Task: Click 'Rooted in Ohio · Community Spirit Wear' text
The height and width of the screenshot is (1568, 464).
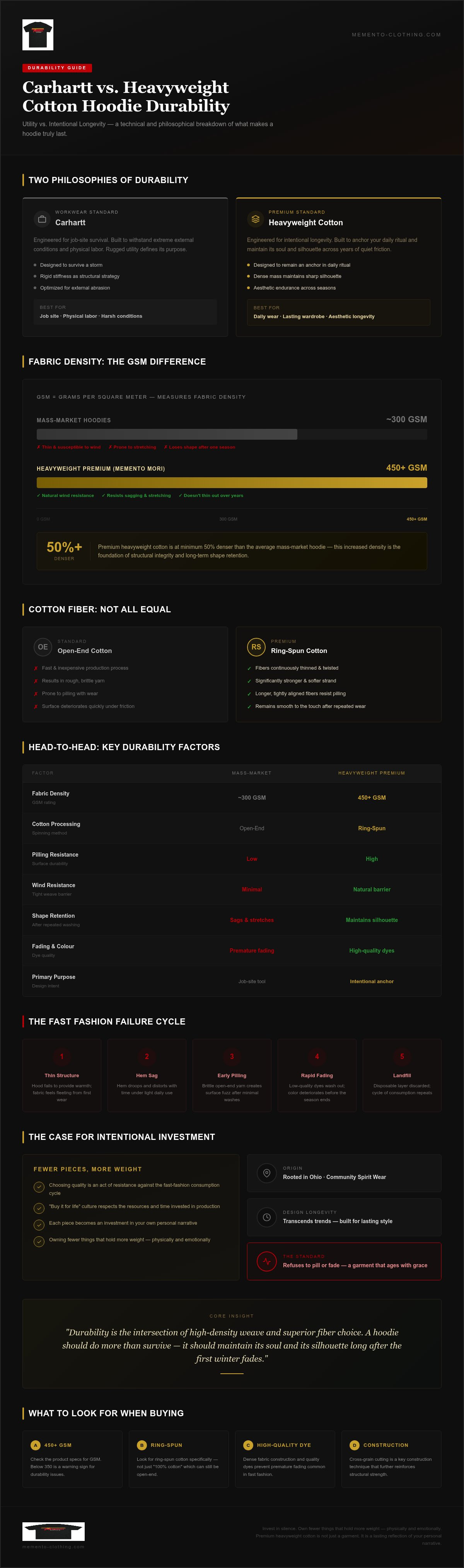Action: click(334, 1177)
